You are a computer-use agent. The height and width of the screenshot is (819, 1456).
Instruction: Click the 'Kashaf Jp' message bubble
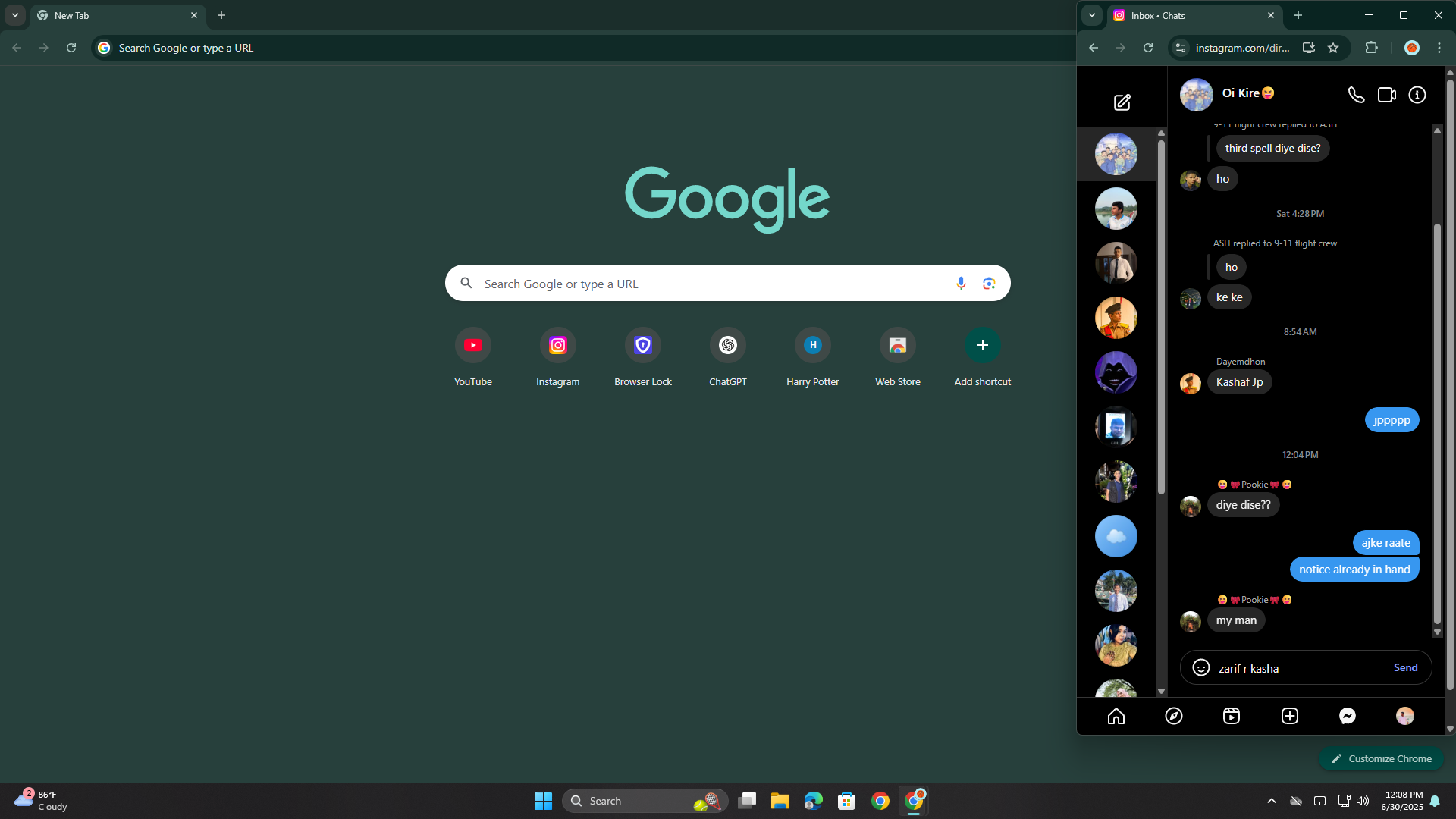click(x=1239, y=382)
